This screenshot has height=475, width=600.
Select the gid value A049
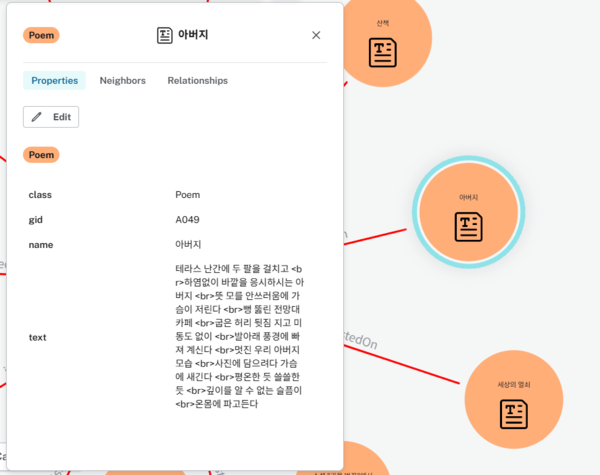coord(187,220)
